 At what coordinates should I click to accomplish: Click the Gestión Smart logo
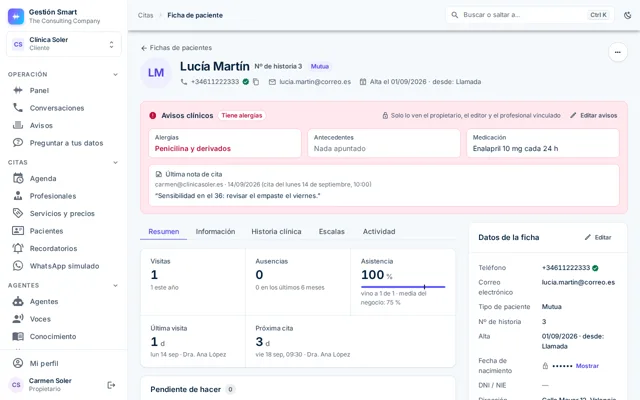[16, 16]
